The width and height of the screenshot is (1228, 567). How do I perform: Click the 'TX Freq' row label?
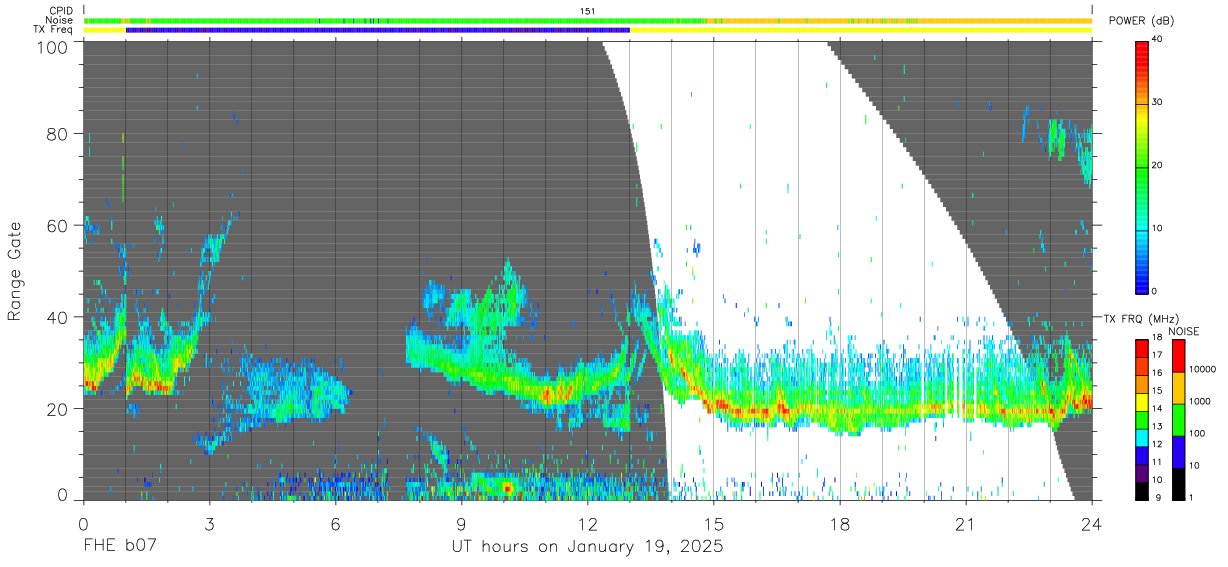[54, 30]
